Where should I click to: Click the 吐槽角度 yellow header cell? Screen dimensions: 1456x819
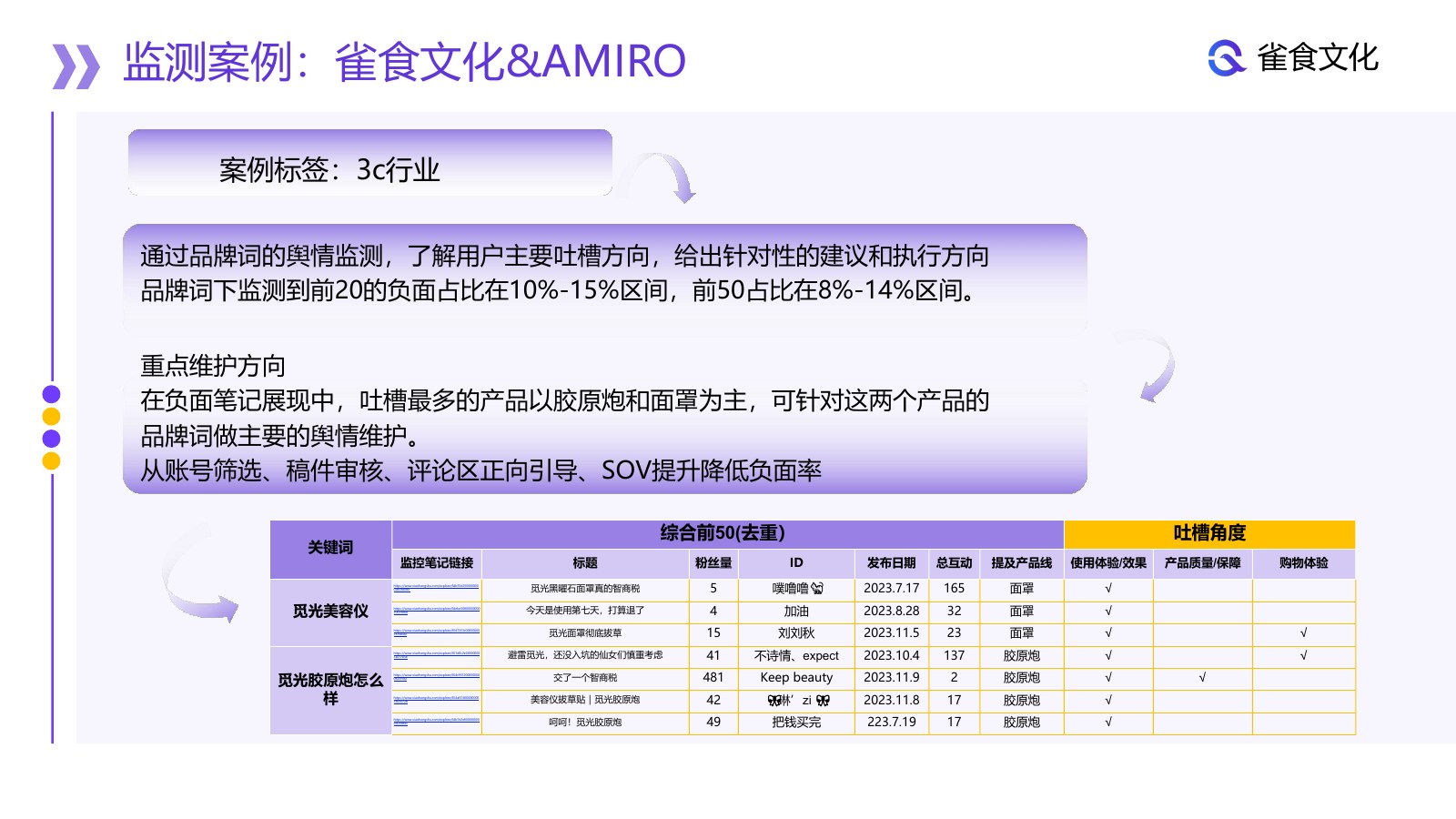[1209, 533]
